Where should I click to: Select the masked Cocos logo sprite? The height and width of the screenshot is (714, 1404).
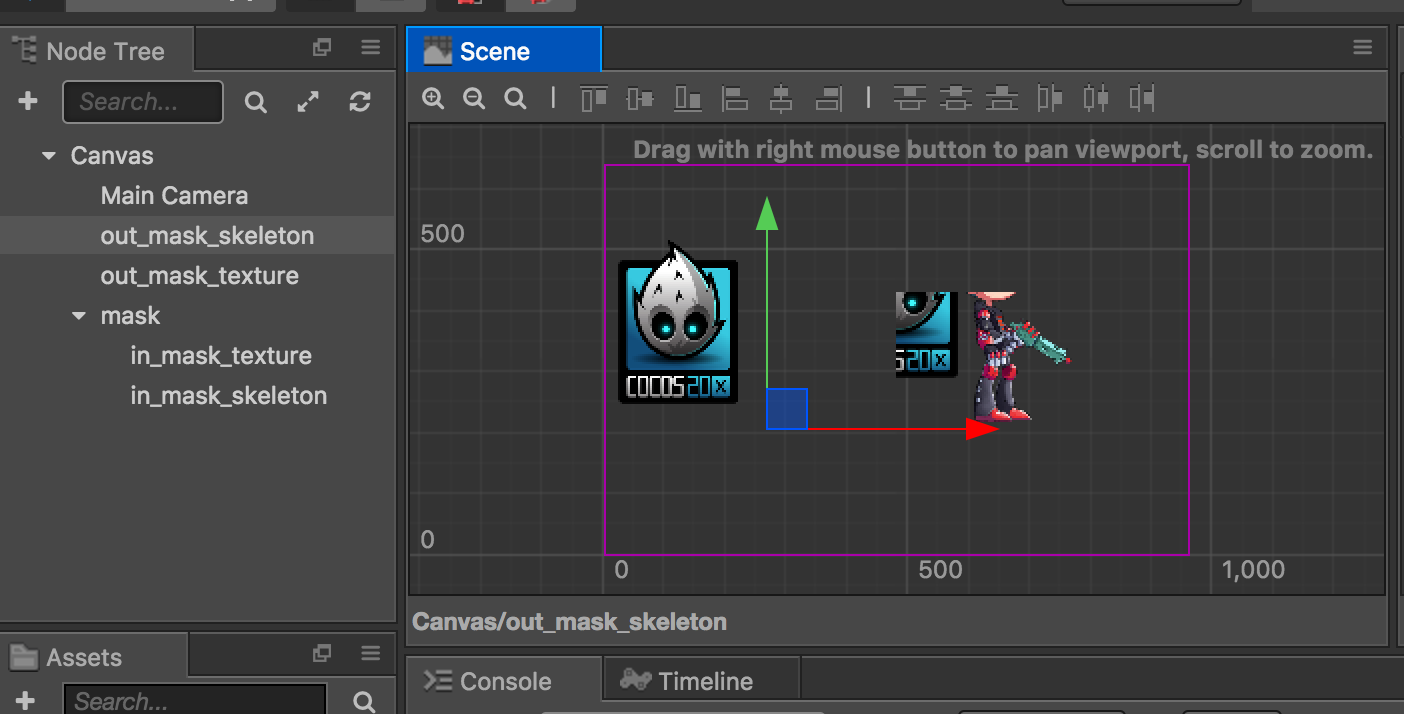927,334
